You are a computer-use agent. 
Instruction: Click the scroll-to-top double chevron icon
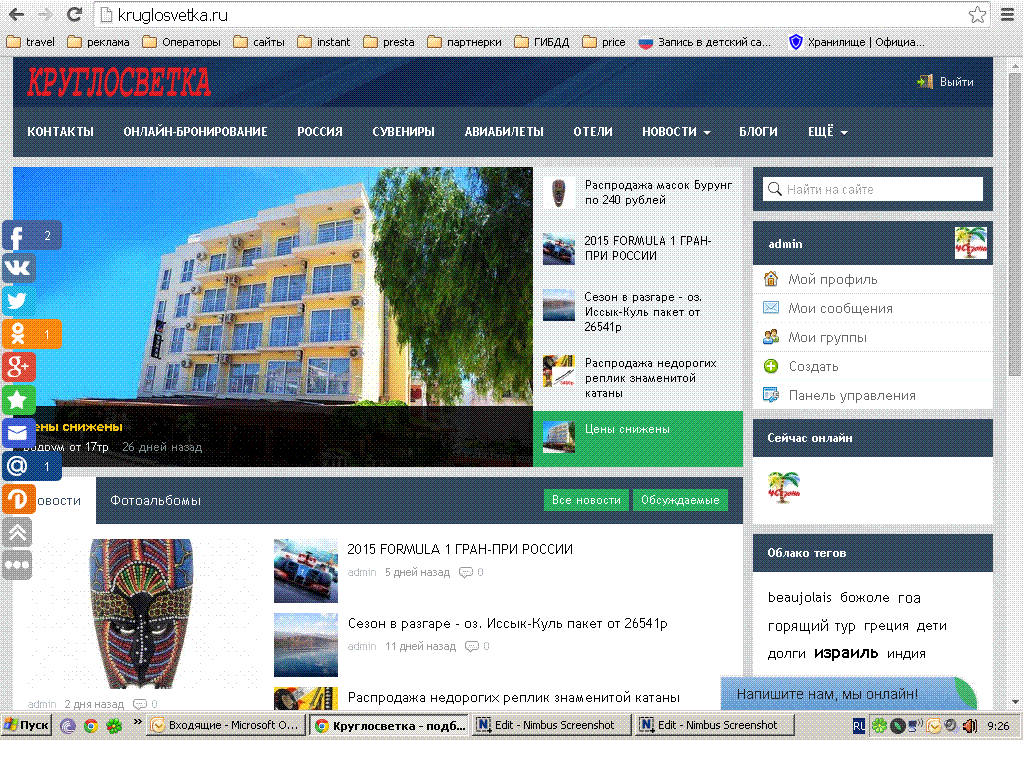click(18, 532)
